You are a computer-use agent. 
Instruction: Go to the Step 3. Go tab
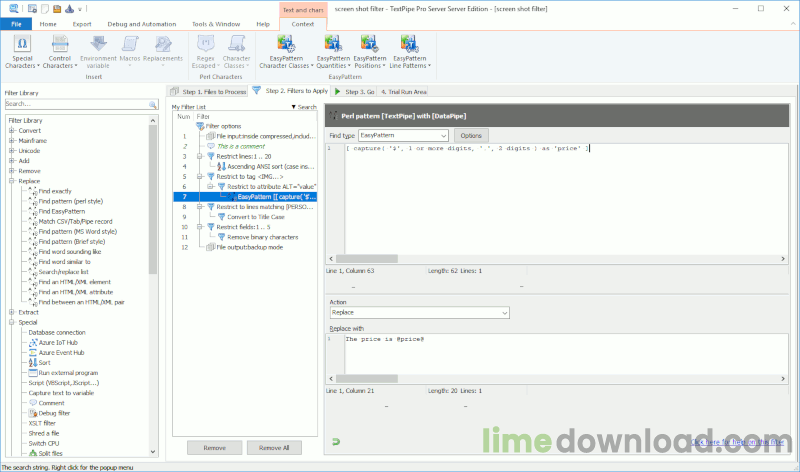(x=354, y=91)
